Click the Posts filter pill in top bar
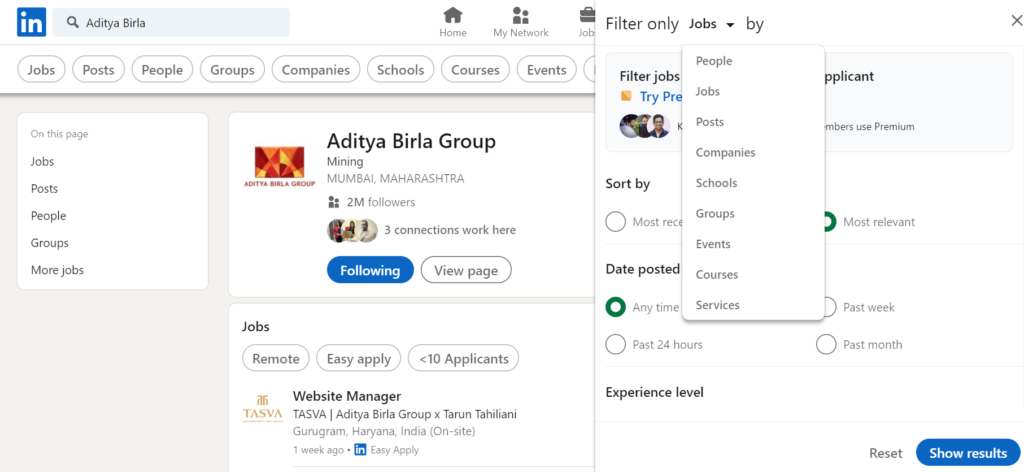The height and width of the screenshot is (472, 1024). (x=98, y=69)
